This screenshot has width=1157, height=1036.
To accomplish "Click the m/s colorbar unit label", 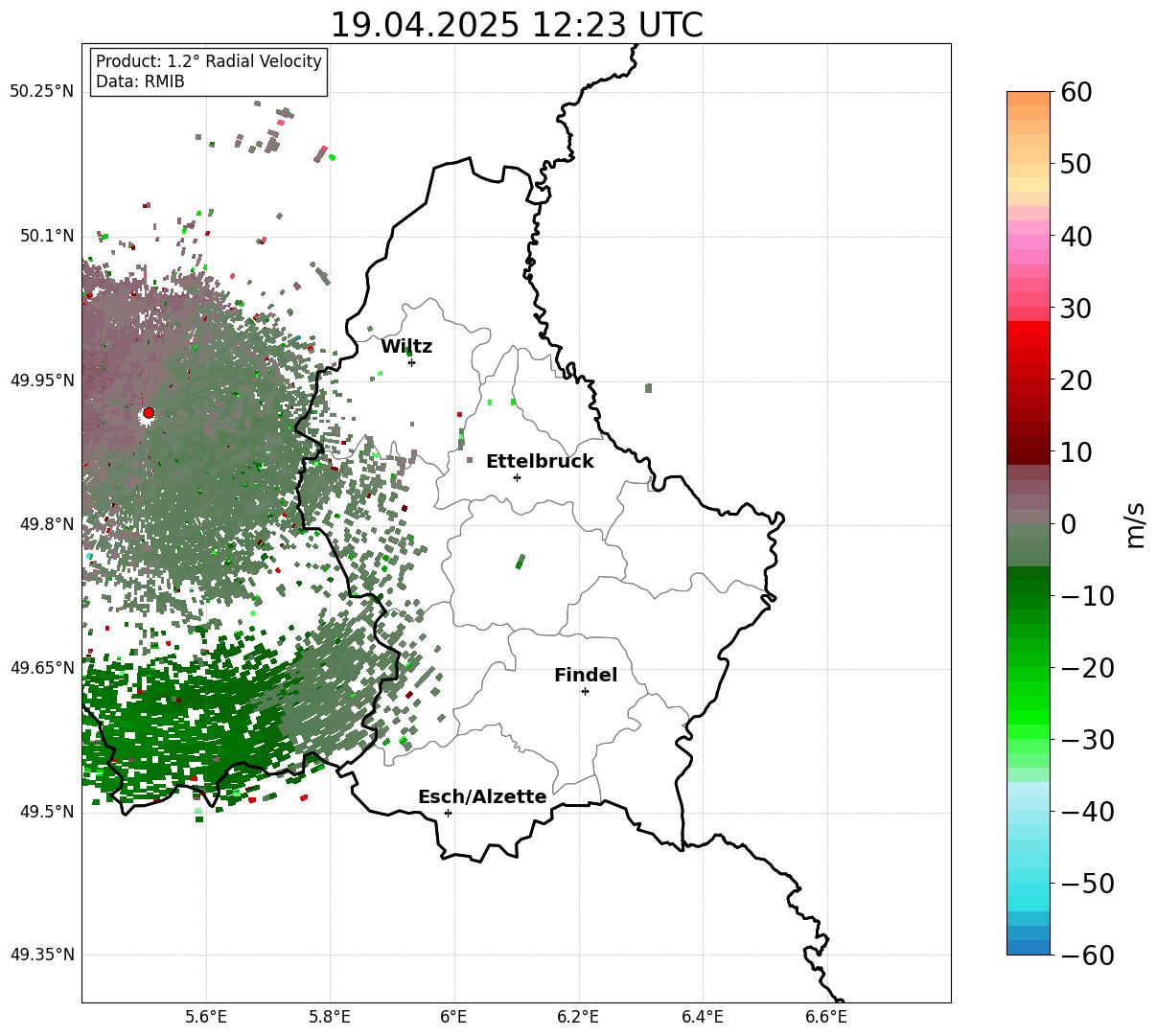I will (x=1135, y=523).
